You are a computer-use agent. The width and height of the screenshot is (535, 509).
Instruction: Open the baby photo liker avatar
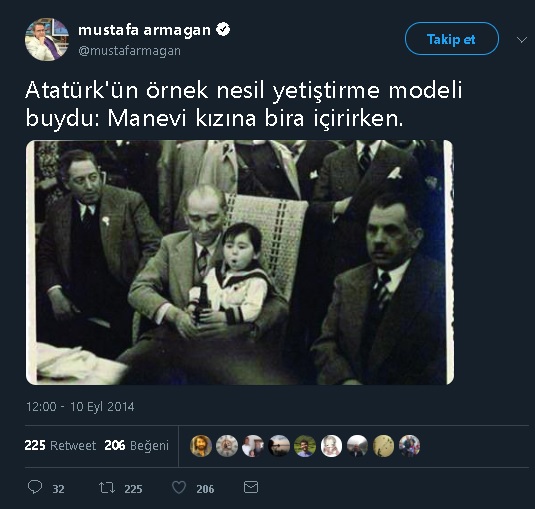[x=331, y=446]
